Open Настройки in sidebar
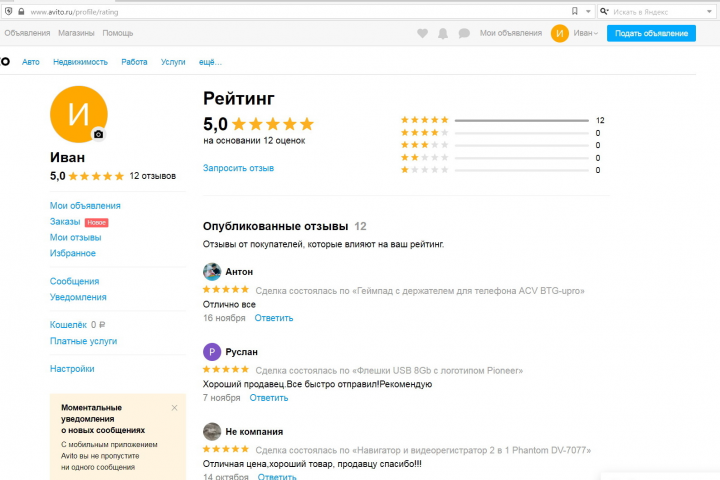The image size is (720, 480). (x=72, y=369)
